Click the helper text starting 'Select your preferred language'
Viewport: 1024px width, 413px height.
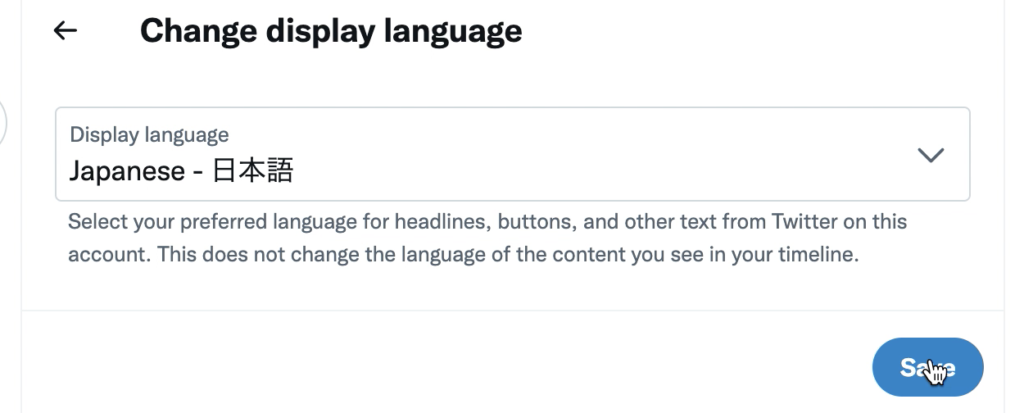click(487, 222)
